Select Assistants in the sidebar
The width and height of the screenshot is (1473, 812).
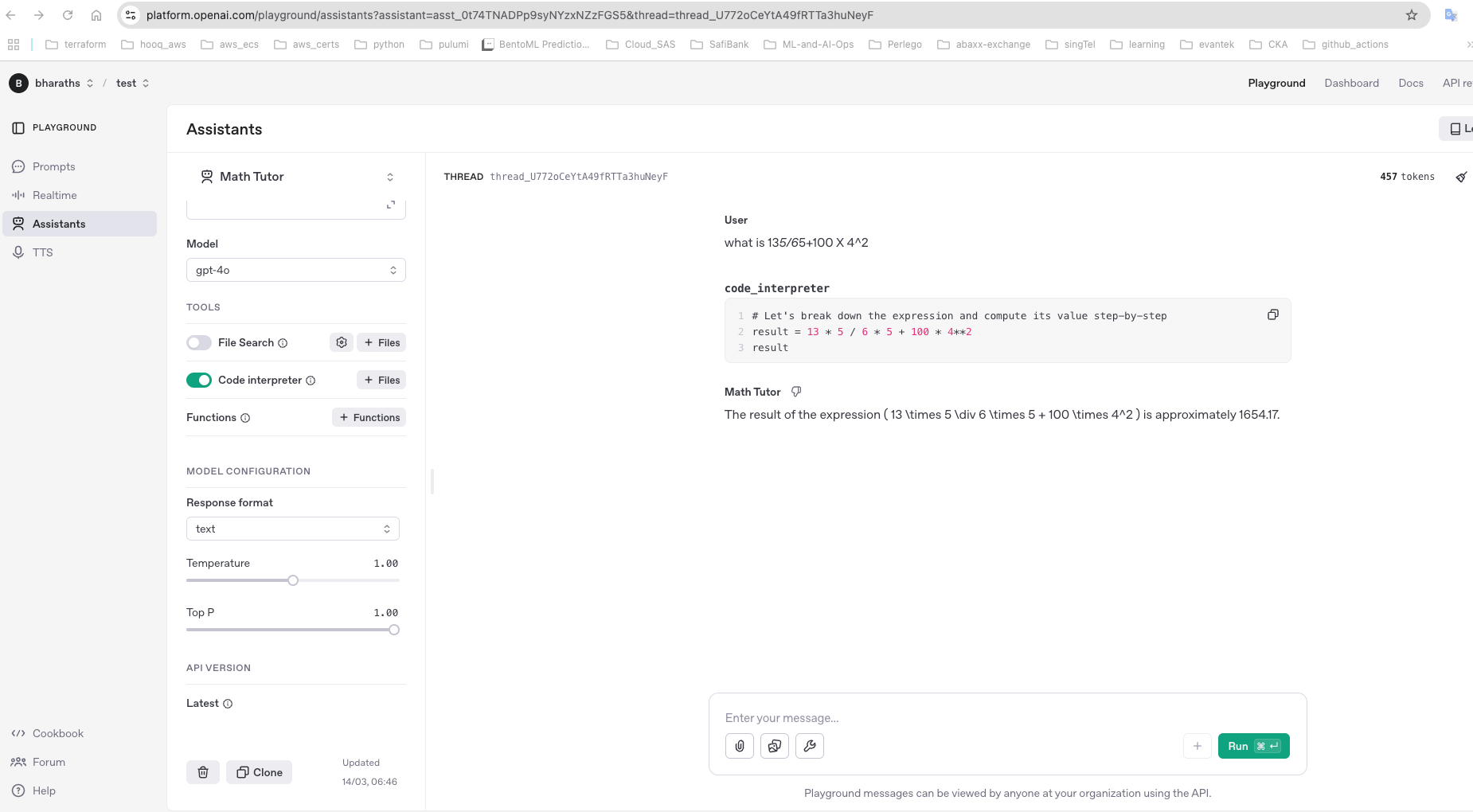(x=80, y=224)
